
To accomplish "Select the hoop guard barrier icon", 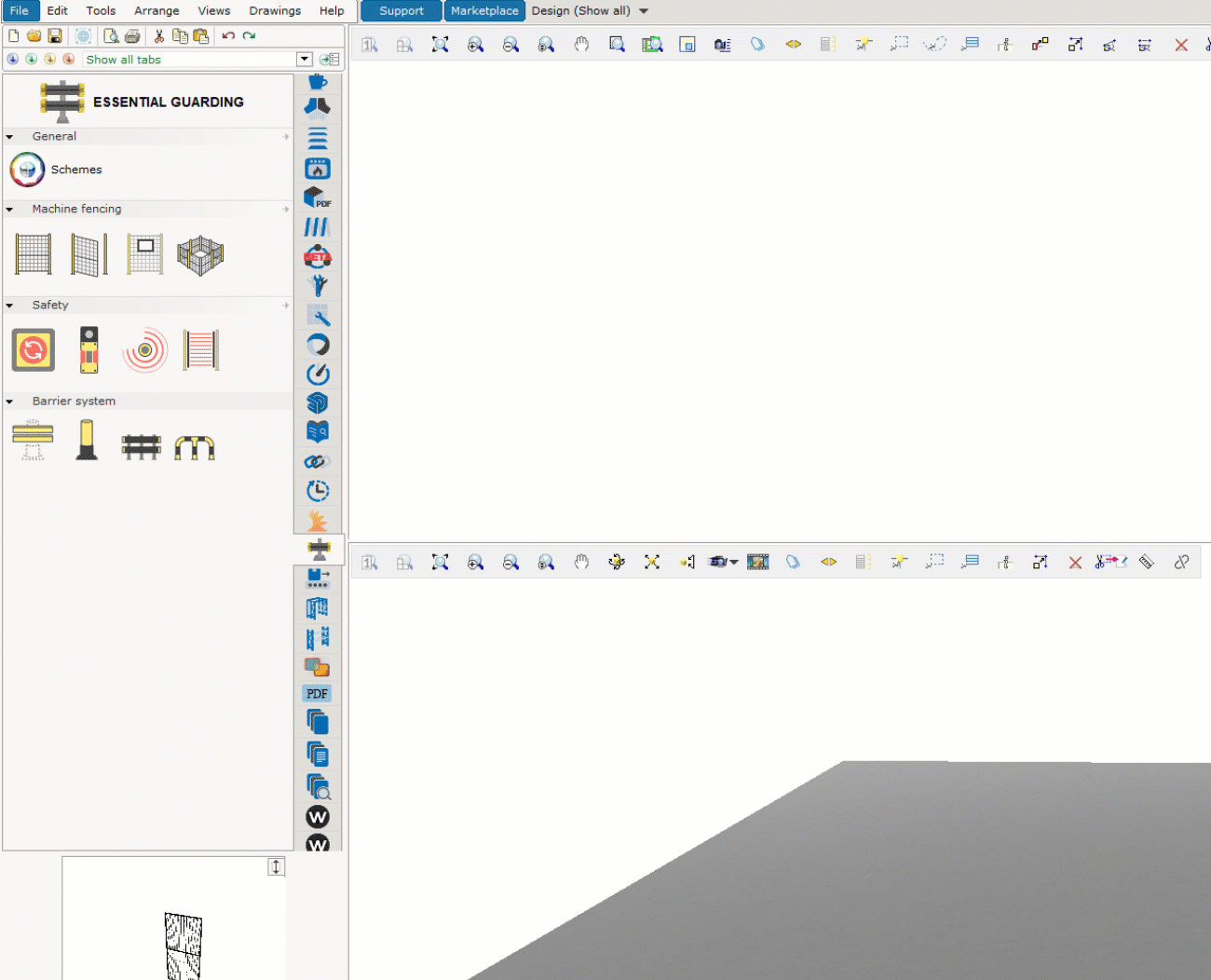I will (195, 448).
